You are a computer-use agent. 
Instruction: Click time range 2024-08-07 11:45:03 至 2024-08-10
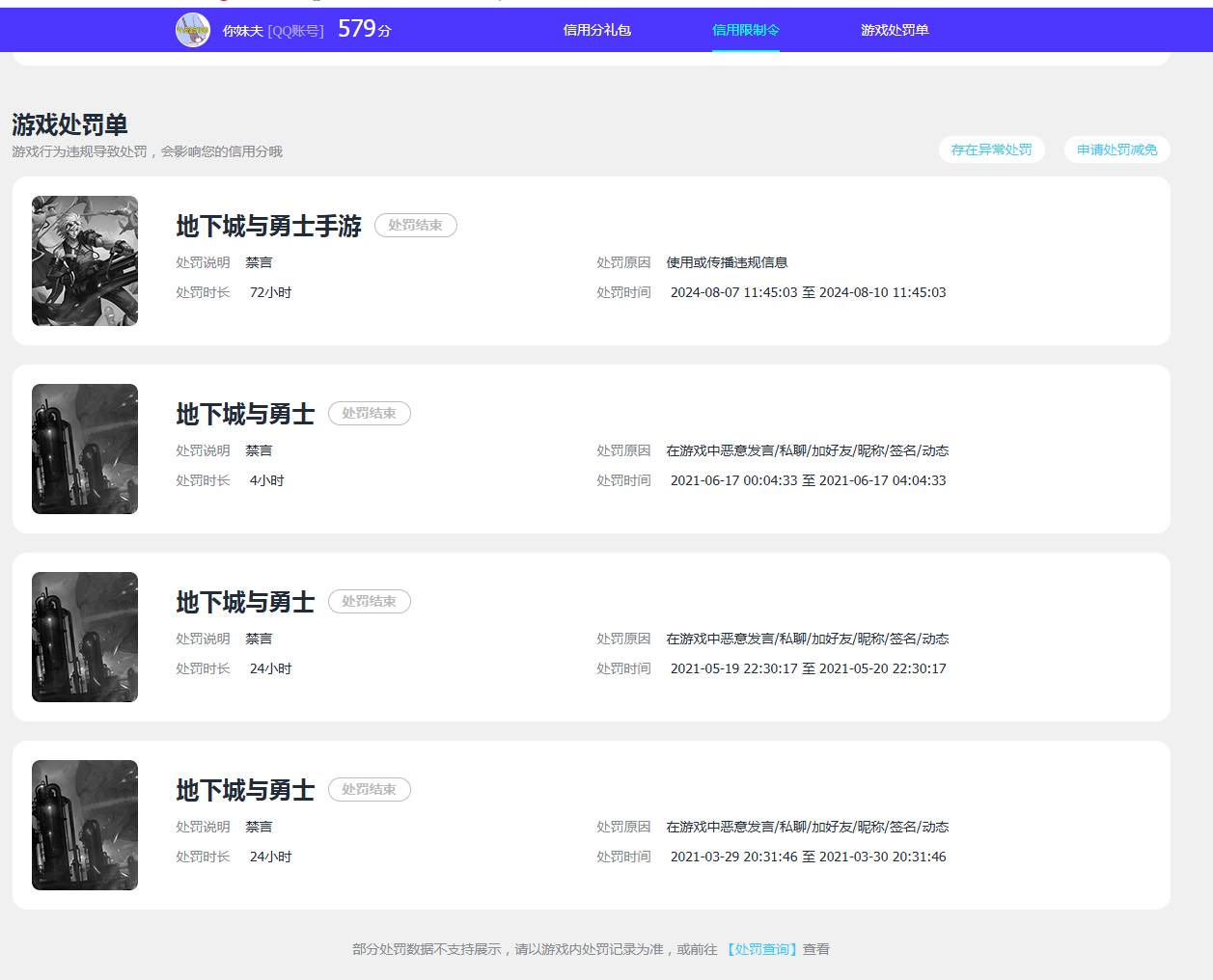(x=808, y=292)
